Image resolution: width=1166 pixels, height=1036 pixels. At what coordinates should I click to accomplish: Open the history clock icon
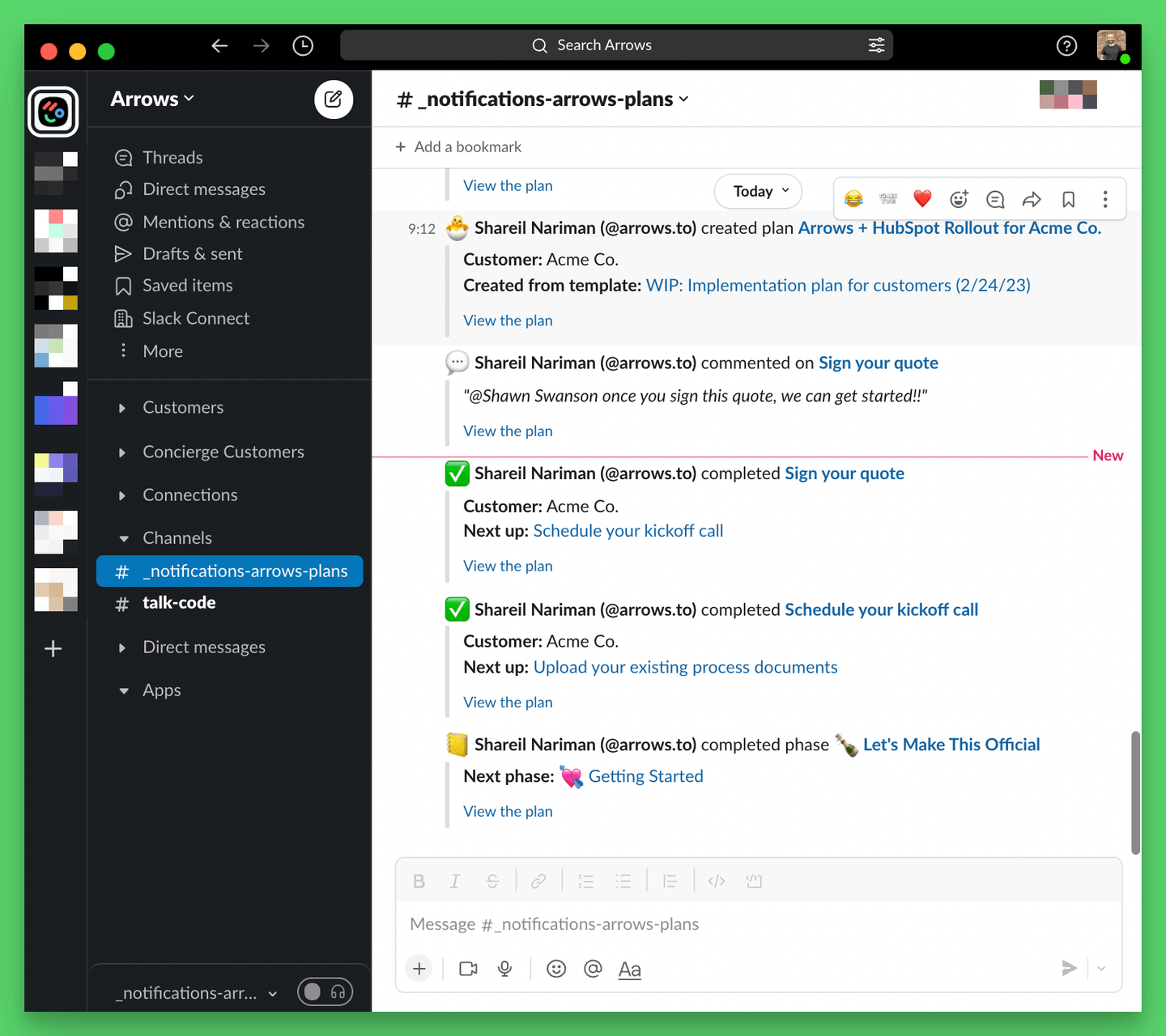click(303, 46)
